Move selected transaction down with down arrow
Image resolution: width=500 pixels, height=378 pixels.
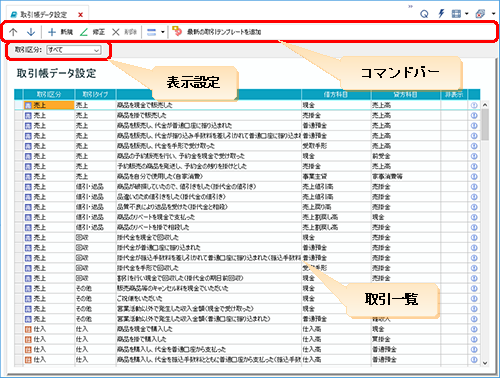point(31,32)
